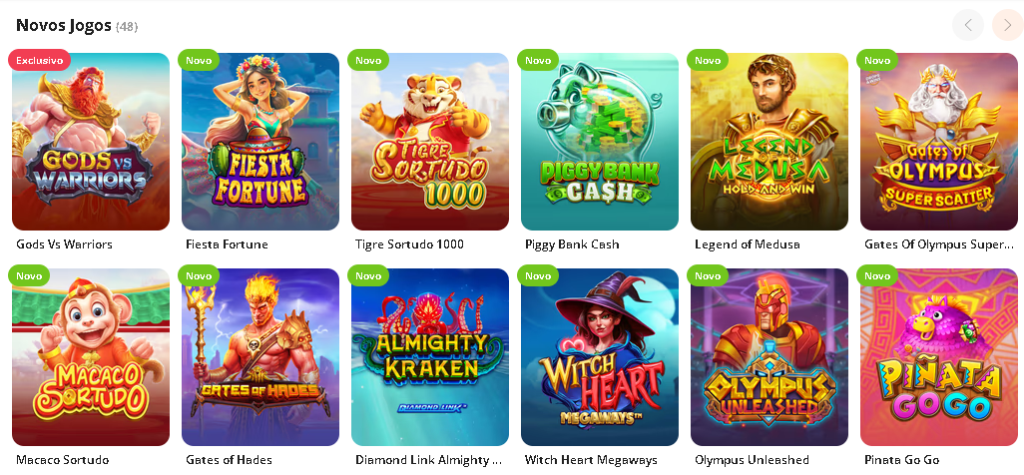Open Witch Heart Megaways game tile
Screen dimensions: 1024x475
600,357
